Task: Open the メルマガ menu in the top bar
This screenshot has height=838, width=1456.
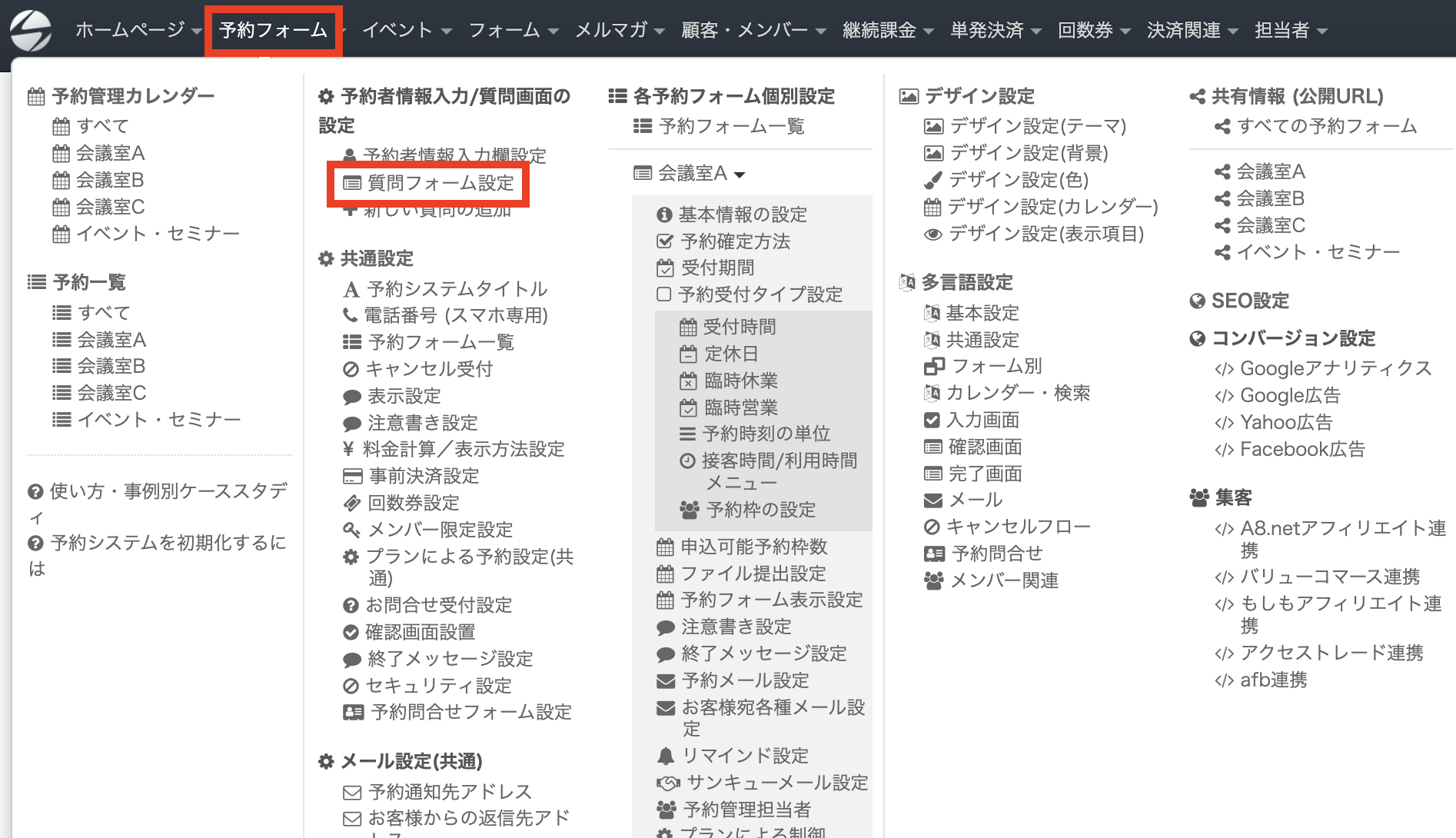Action: click(x=619, y=31)
